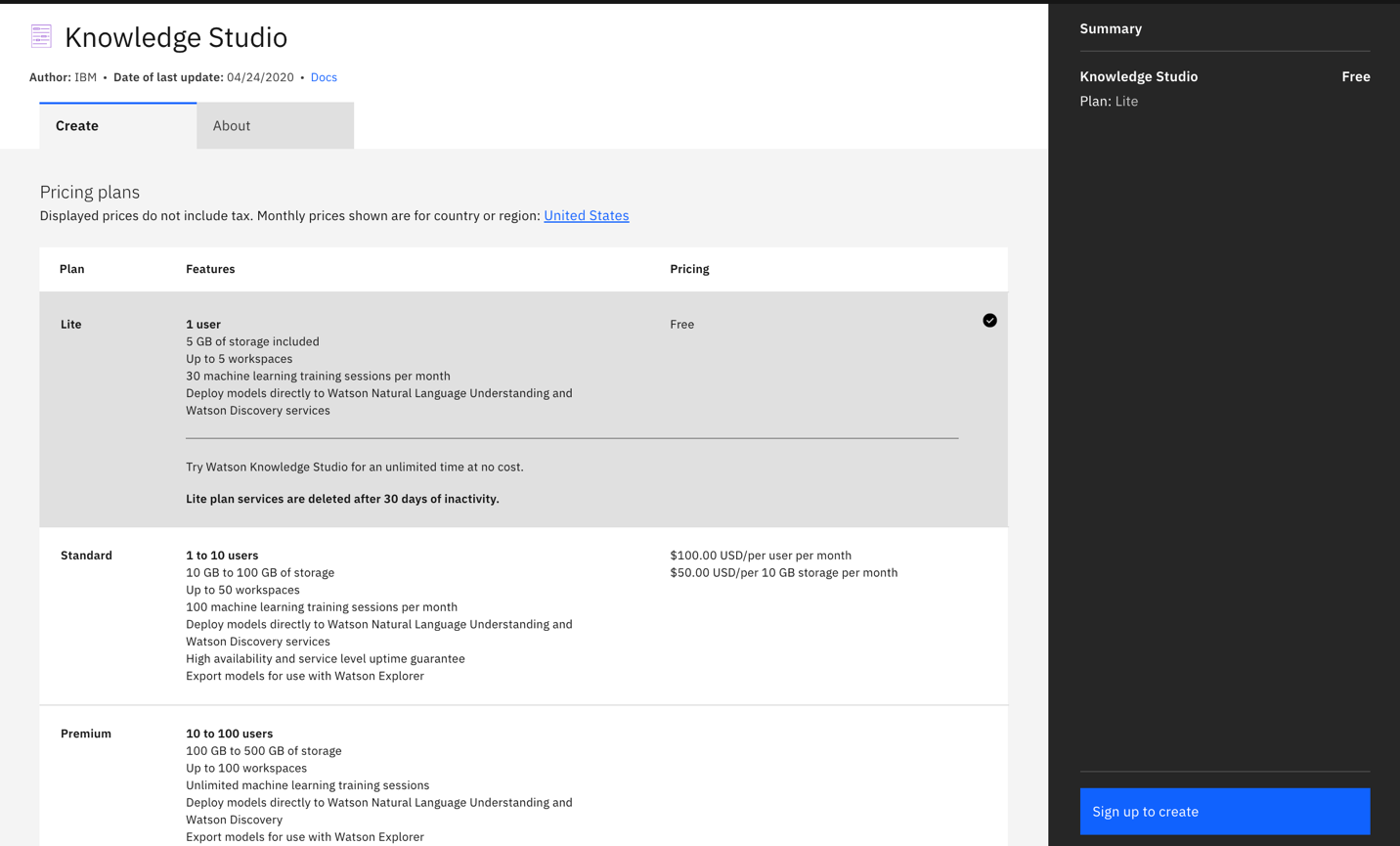1400x846 pixels.
Task: Click the Features column header
Action: coord(210,269)
